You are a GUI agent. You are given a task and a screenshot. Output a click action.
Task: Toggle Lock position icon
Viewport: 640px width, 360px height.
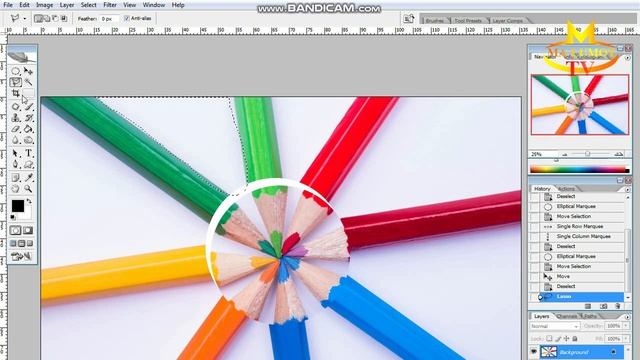coord(567,339)
